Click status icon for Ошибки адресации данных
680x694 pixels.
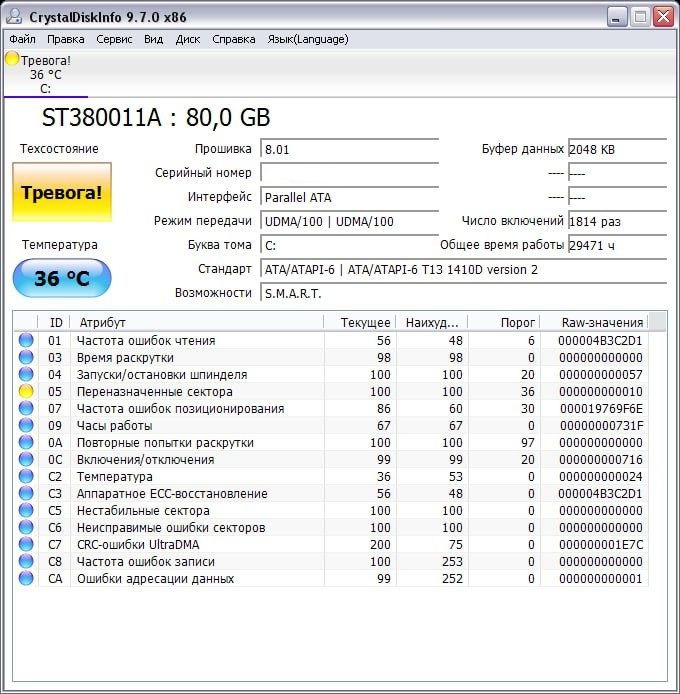pyautogui.click(x=26, y=578)
